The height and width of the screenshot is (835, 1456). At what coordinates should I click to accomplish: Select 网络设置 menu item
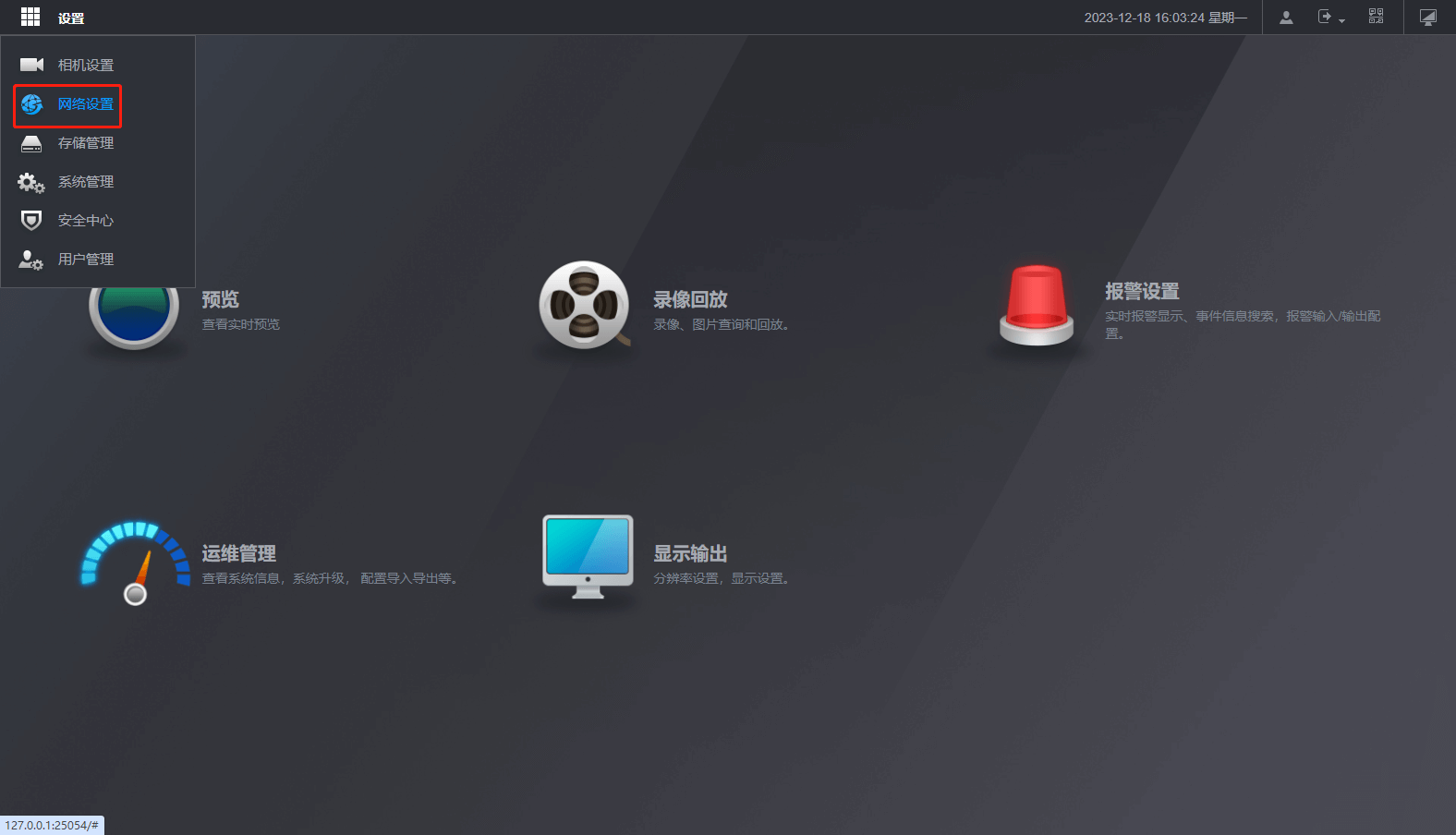point(86,104)
